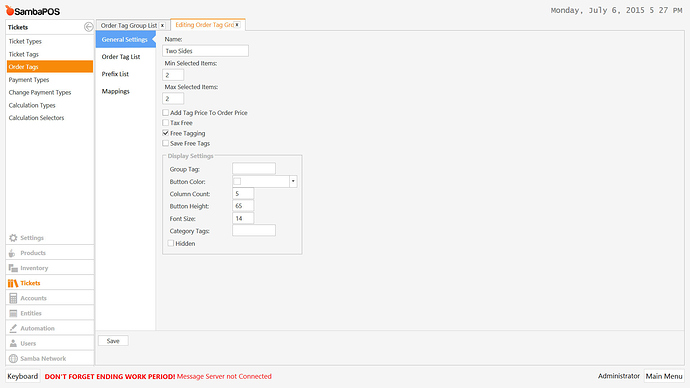The image size is (690, 388).
Task: Open the Automation pencil icon
Action: coord(13,328)
